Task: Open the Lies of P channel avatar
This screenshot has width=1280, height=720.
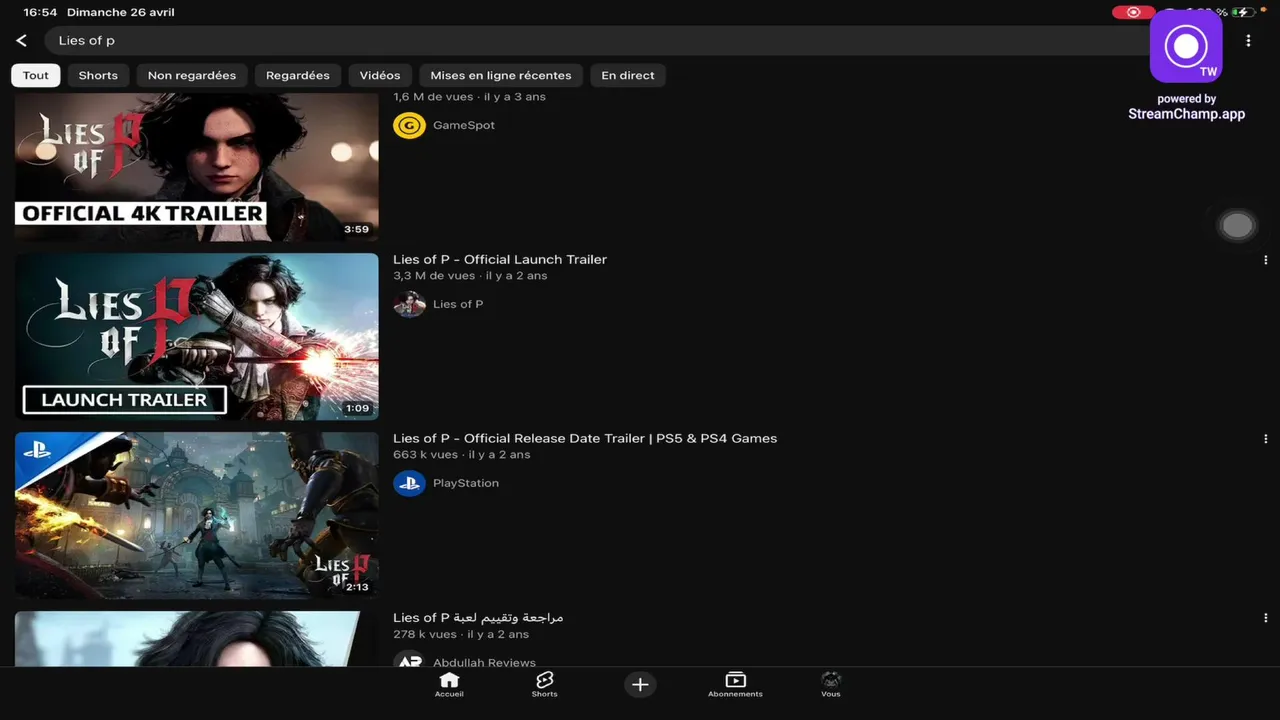Action: point(409,304)
